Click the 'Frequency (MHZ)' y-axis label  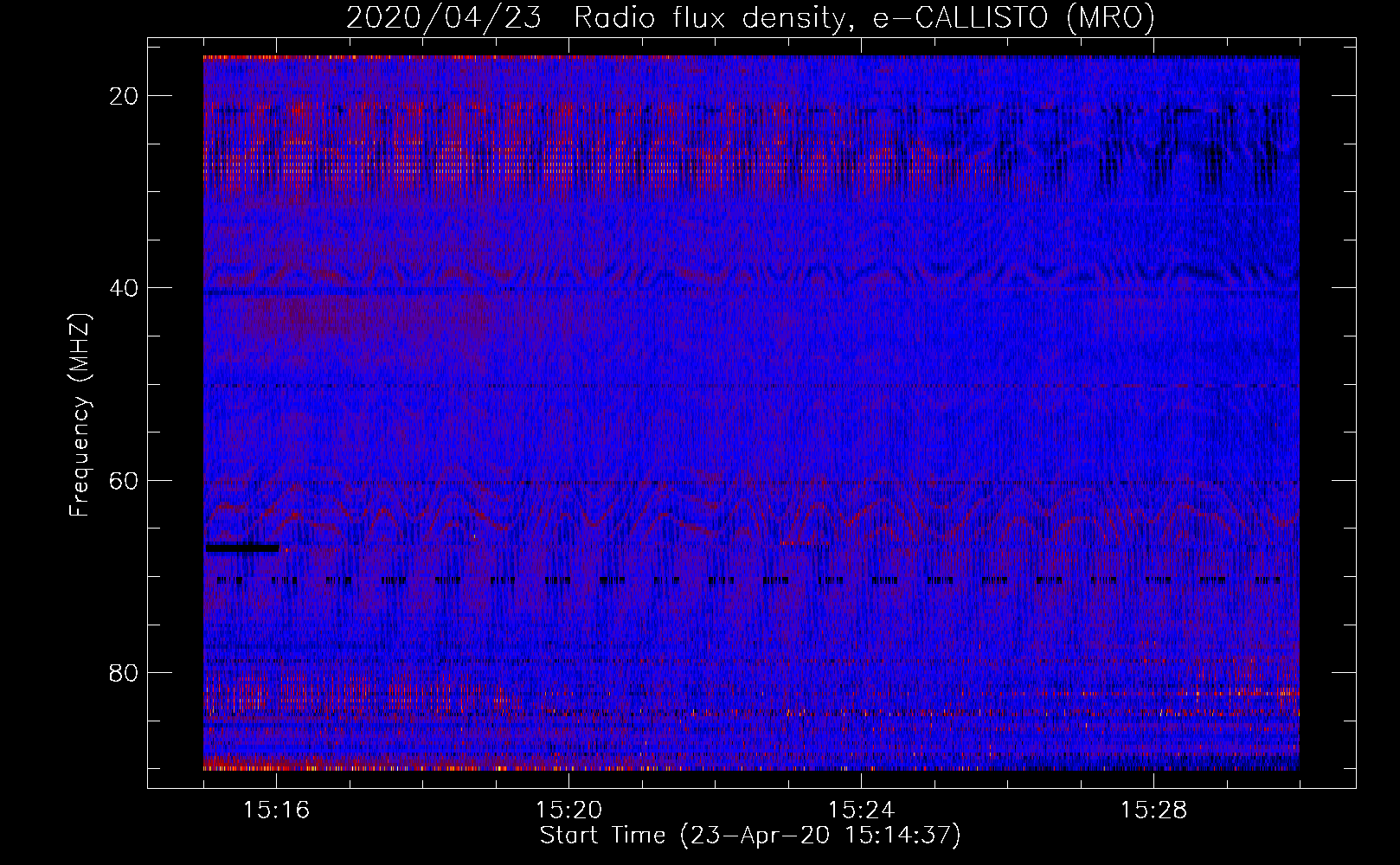(x=80, y=415)
